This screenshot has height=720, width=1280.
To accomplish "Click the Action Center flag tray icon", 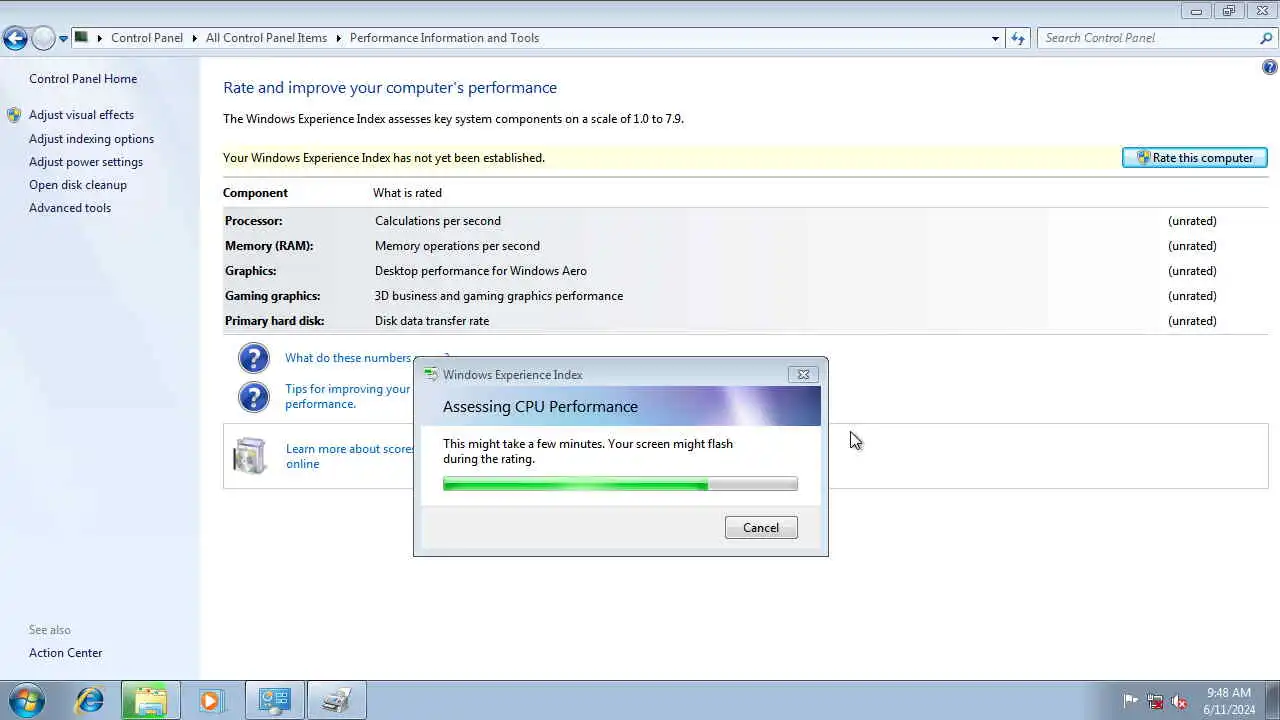I will [1131, 701].
